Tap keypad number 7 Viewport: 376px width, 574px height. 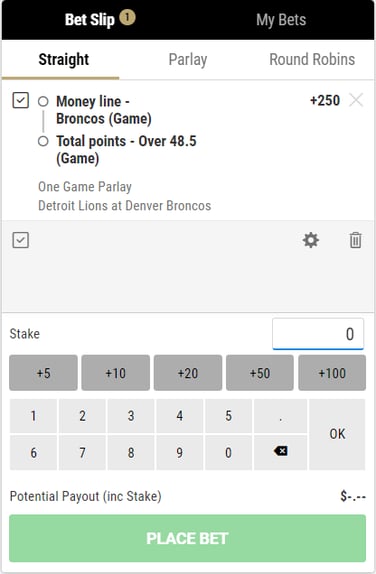pyautogui.click(x=82, y=452)
